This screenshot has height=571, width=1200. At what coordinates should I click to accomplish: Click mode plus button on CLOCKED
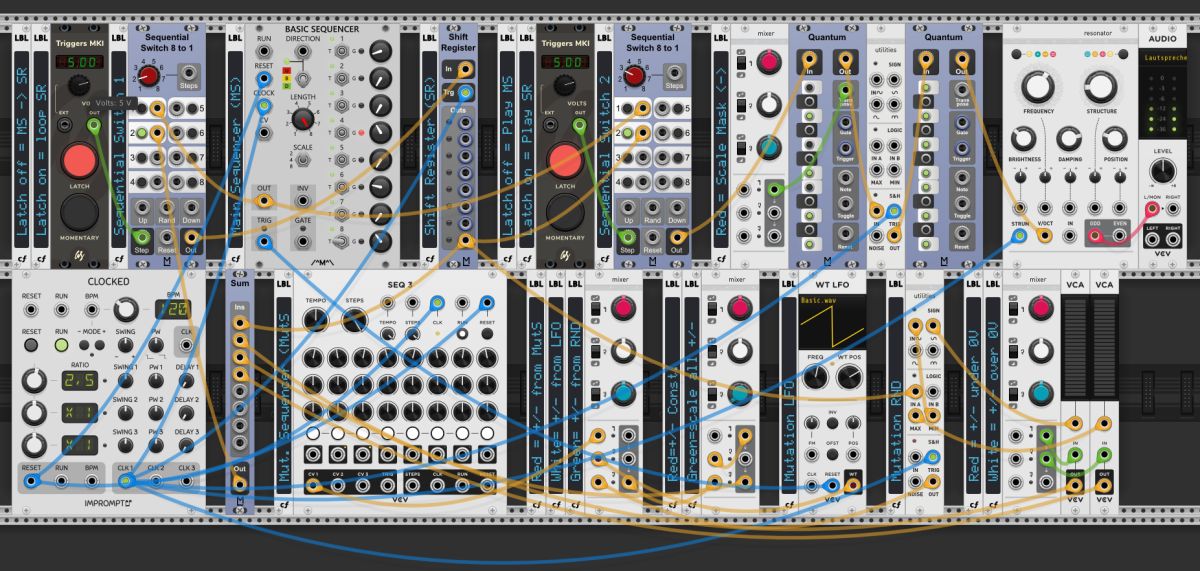101,345
